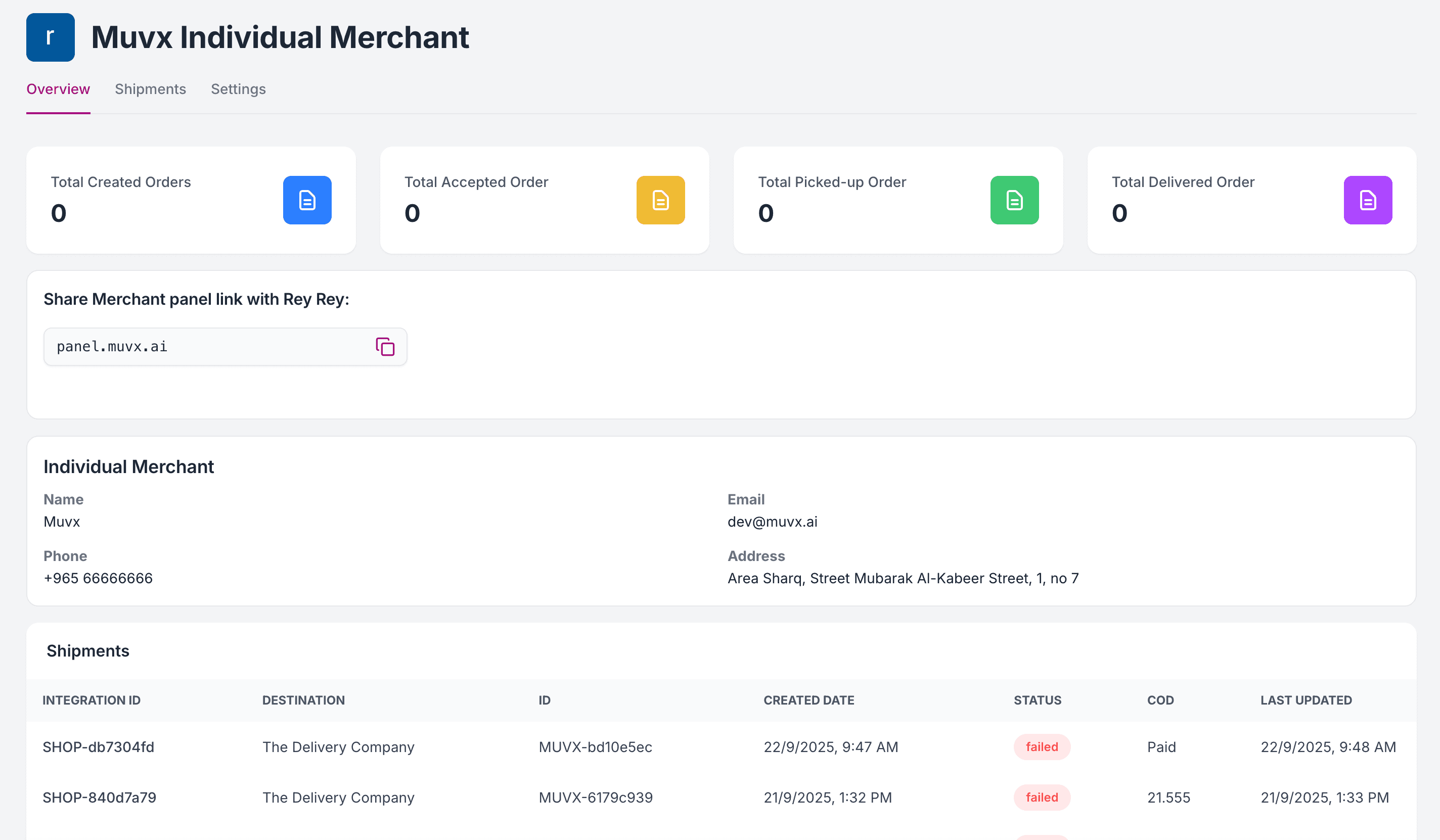Click the blue Total Created Orders document icon
Image resolution: width=1440 pixels, height=840 pixels.
tap(307, 200)
